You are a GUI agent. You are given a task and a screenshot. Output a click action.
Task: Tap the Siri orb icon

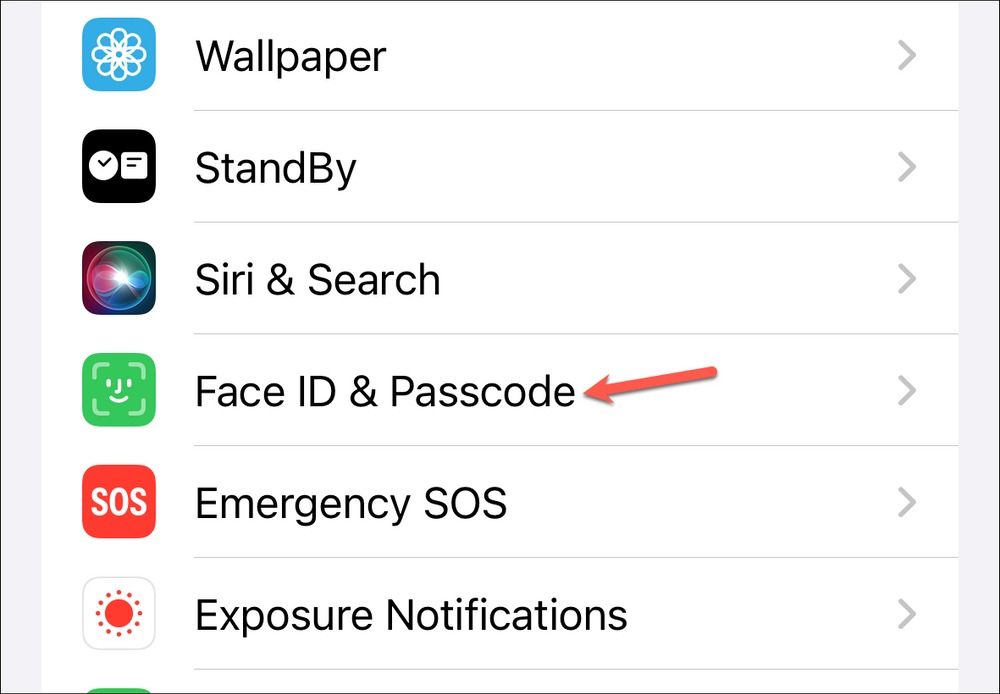[x=119, y=278]
